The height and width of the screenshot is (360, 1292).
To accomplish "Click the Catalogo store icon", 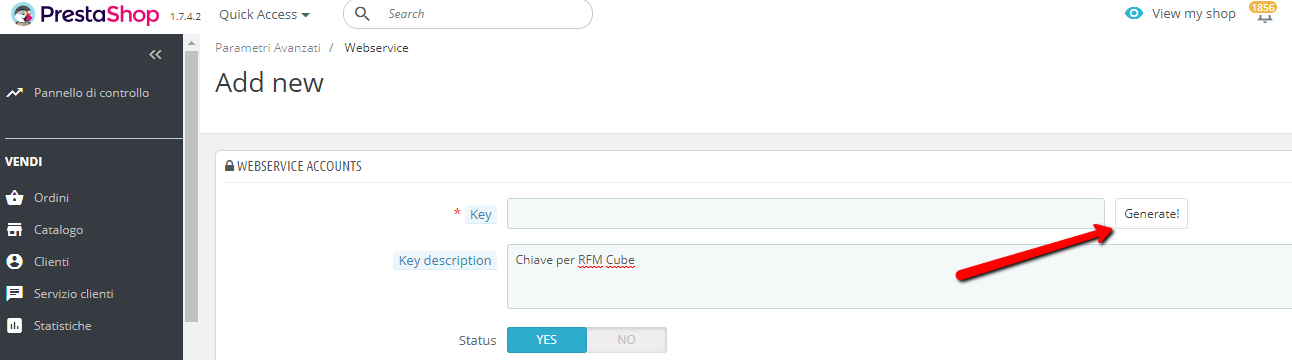I will coord(15,230).
